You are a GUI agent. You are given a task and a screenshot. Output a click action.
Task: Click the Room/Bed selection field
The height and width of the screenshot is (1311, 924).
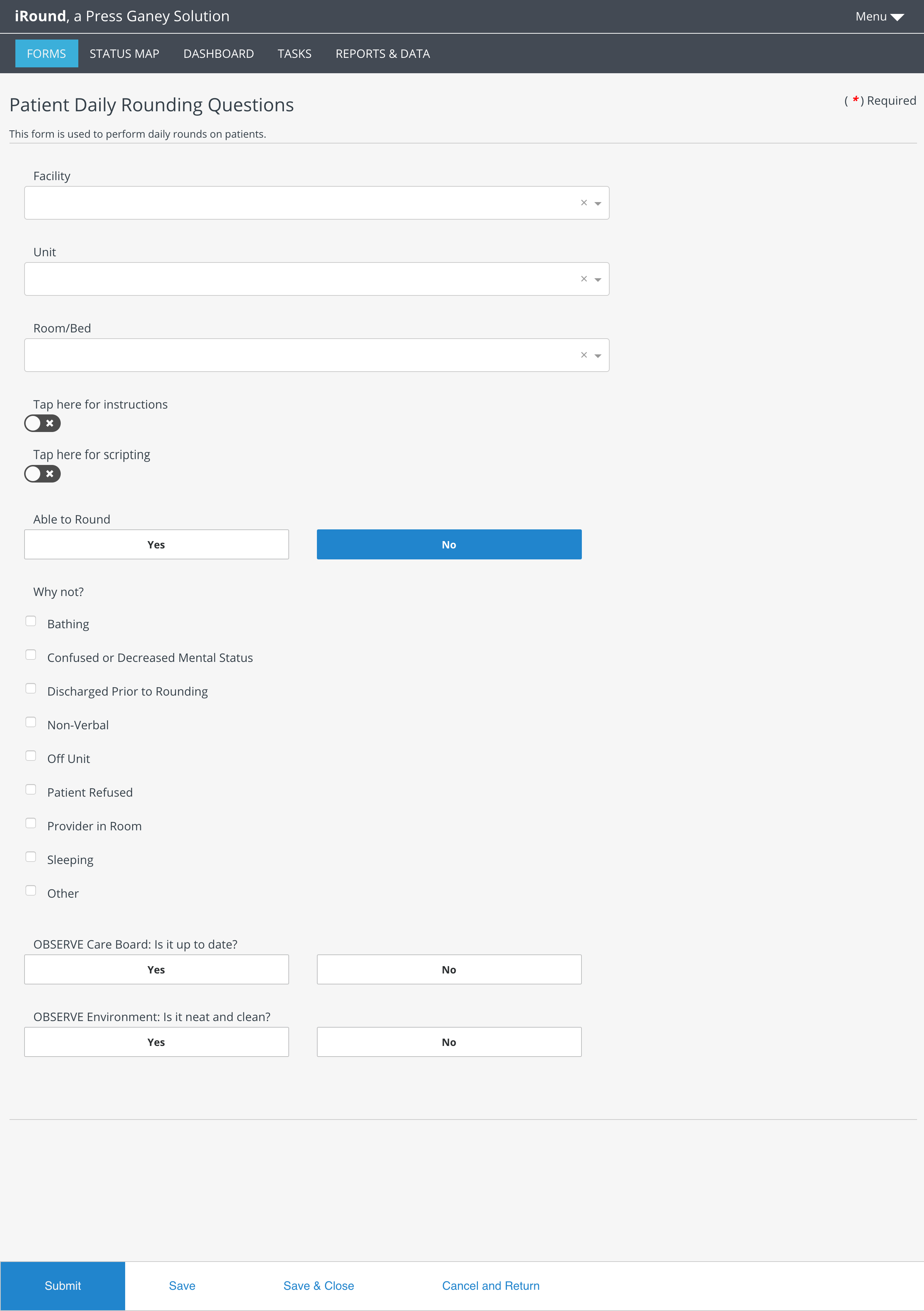pos(317,355)
